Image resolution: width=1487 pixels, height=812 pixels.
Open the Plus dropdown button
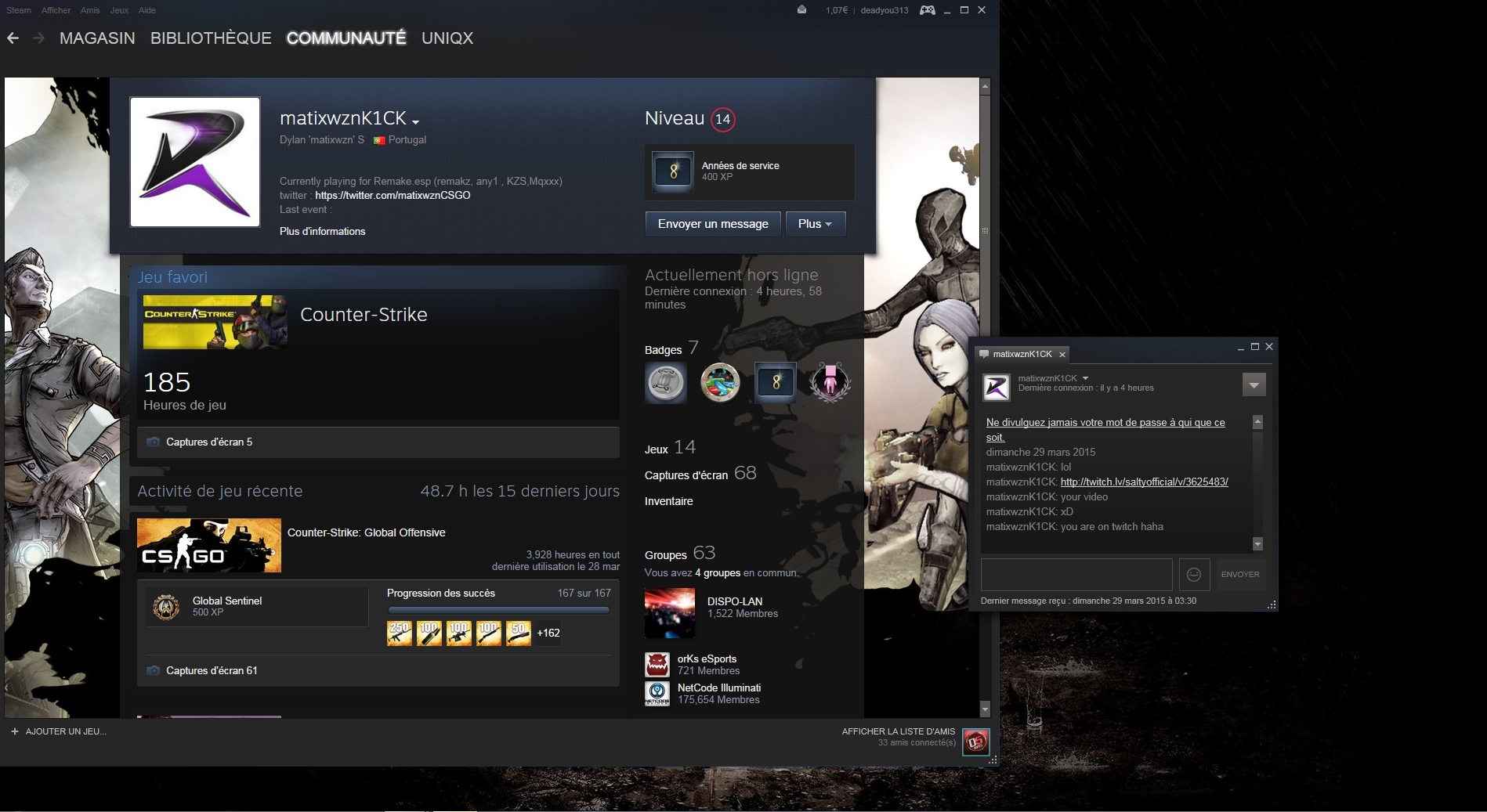(816, 224)
